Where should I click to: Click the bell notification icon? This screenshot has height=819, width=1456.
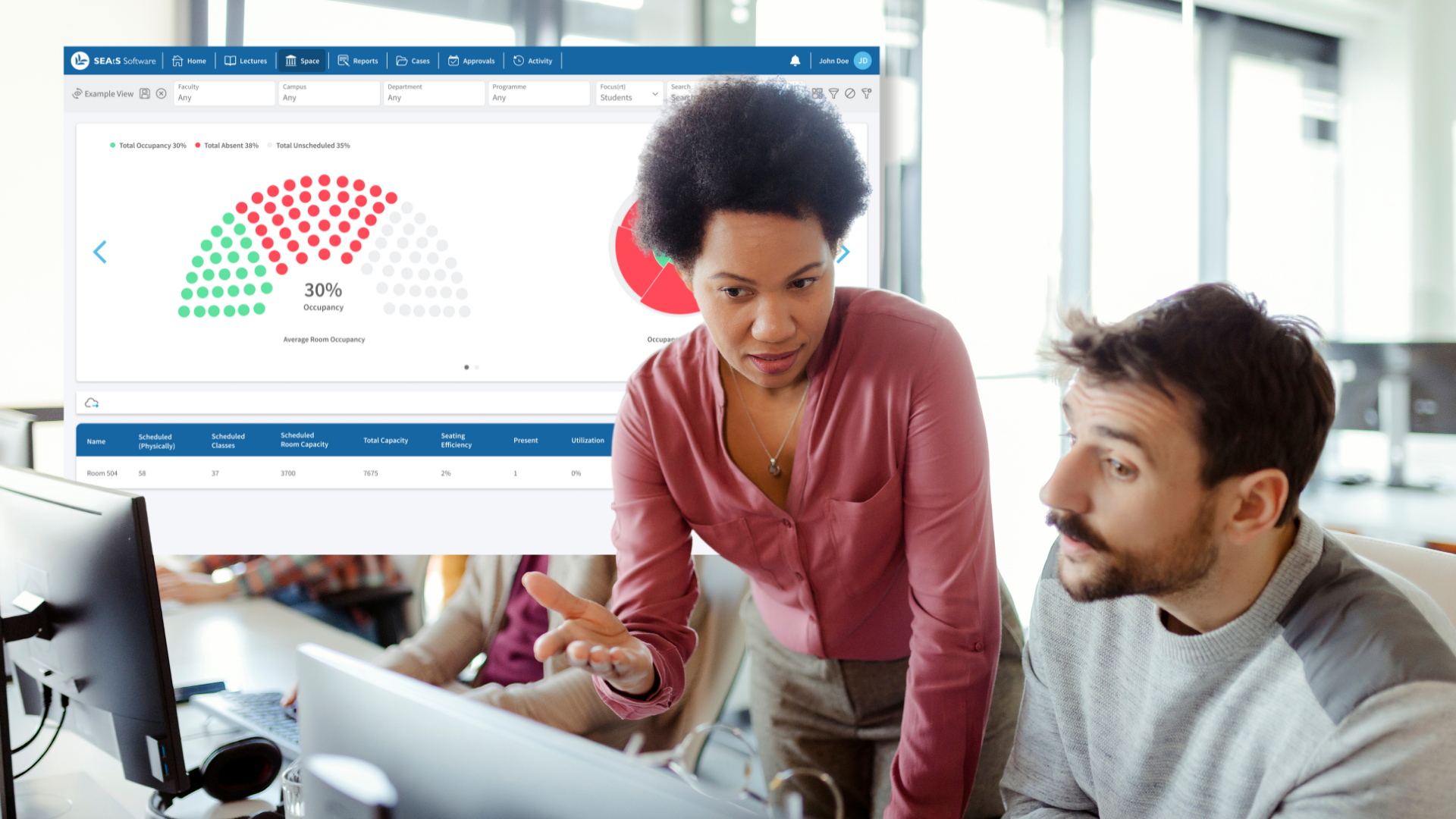pos(793,60)
